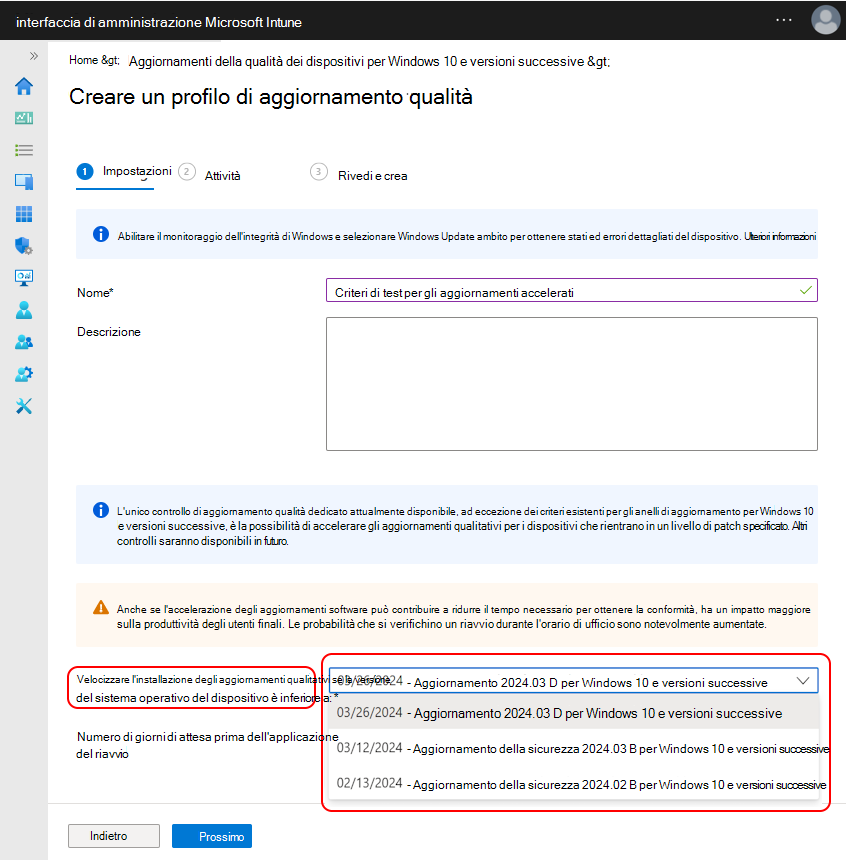Choose 03/12/2024 sicurezza 2024.03 B option
The image size is (846, 860).
573,749
